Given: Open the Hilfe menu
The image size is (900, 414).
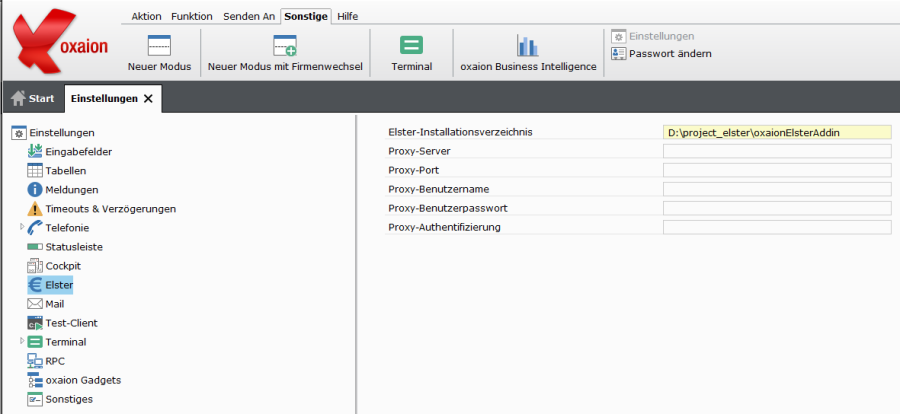Looking at the screenshot, I should tap(348, 17).
